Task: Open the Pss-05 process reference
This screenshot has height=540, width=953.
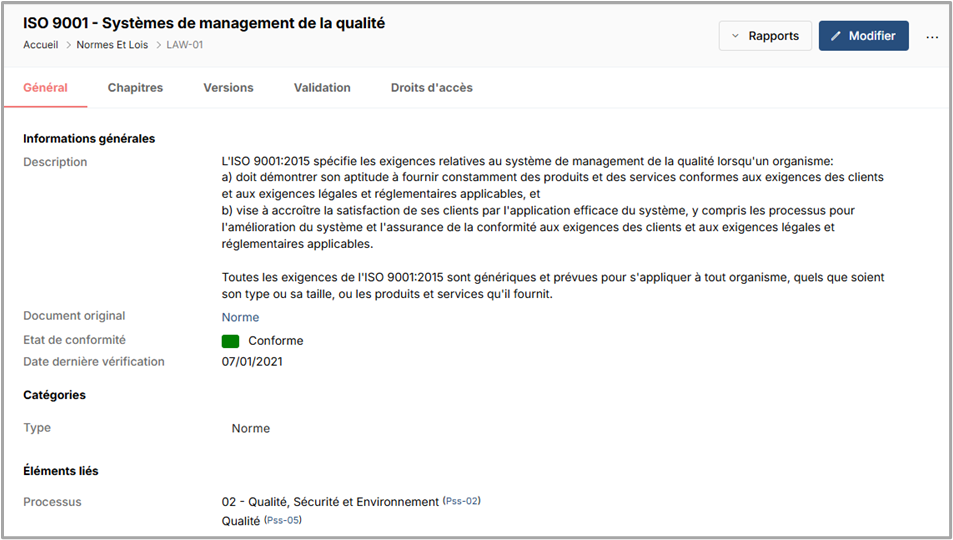Action: 283,521
